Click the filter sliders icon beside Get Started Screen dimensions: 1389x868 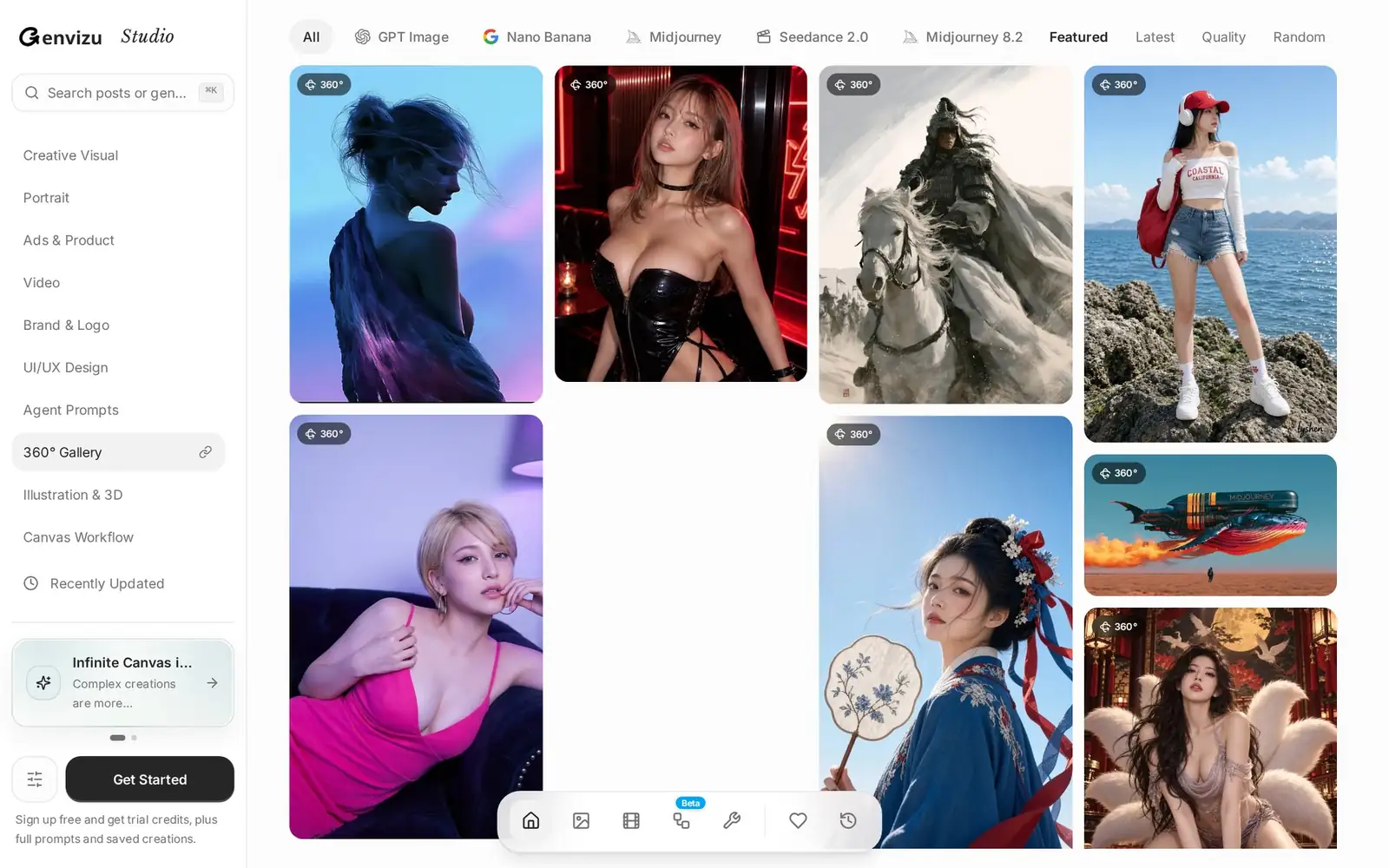point(35,779)
